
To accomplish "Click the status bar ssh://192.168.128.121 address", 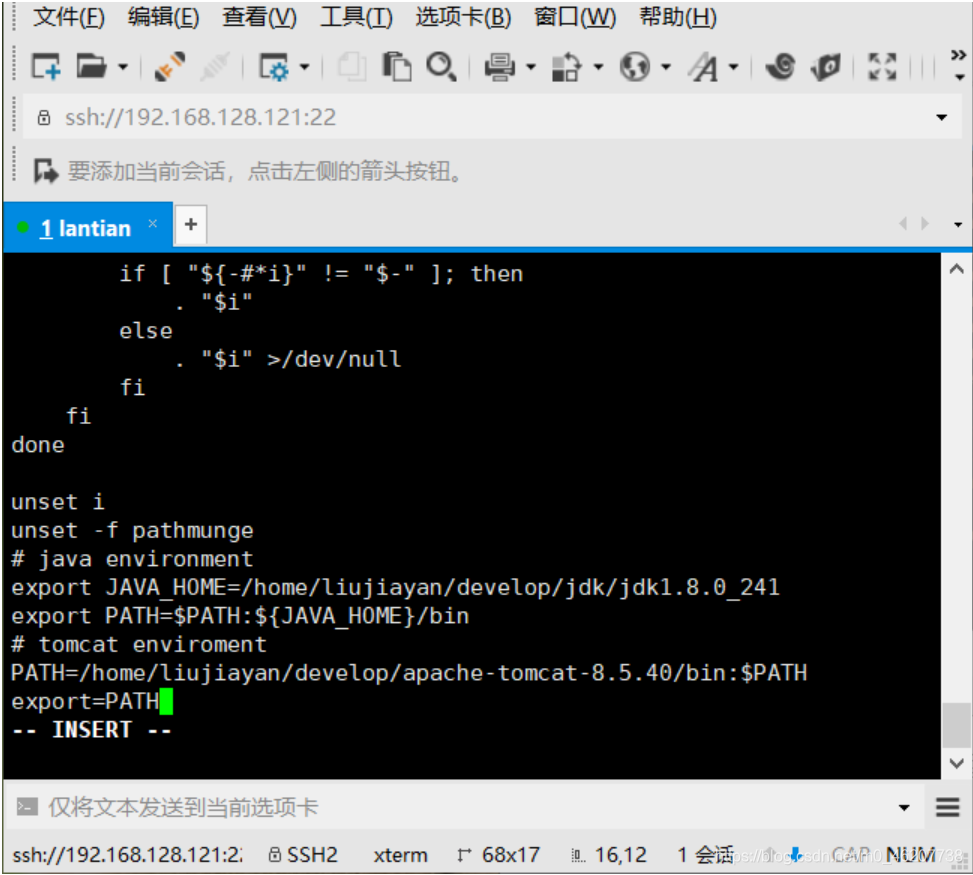I will 127,855.
